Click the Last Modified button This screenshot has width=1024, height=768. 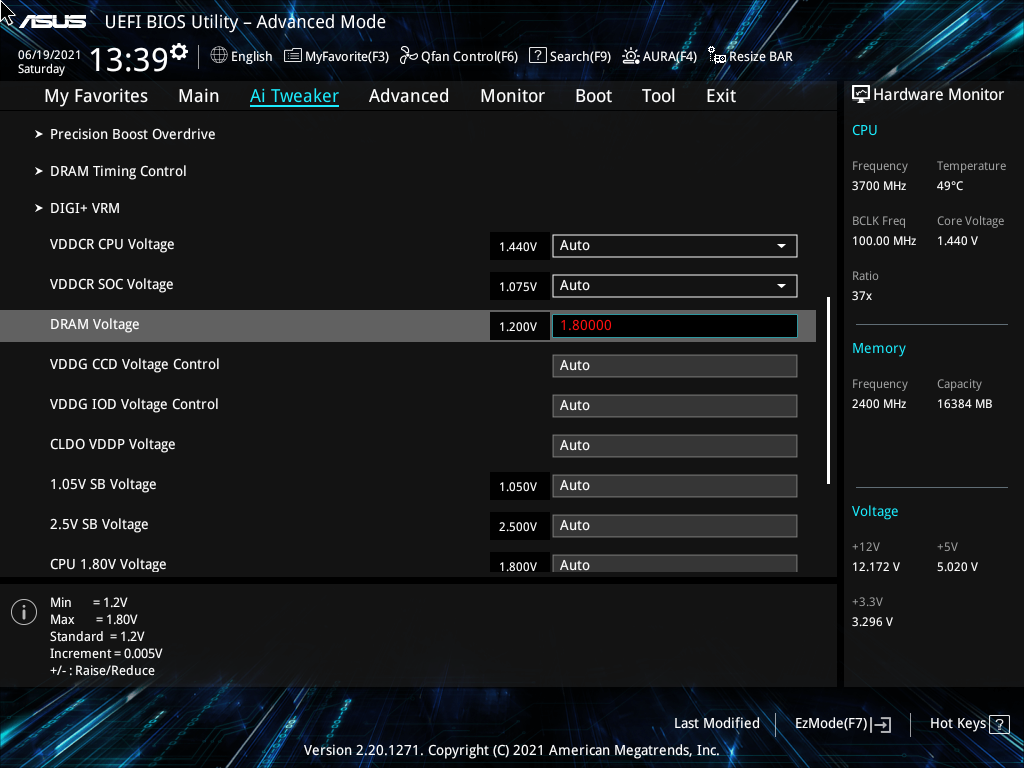716,723
